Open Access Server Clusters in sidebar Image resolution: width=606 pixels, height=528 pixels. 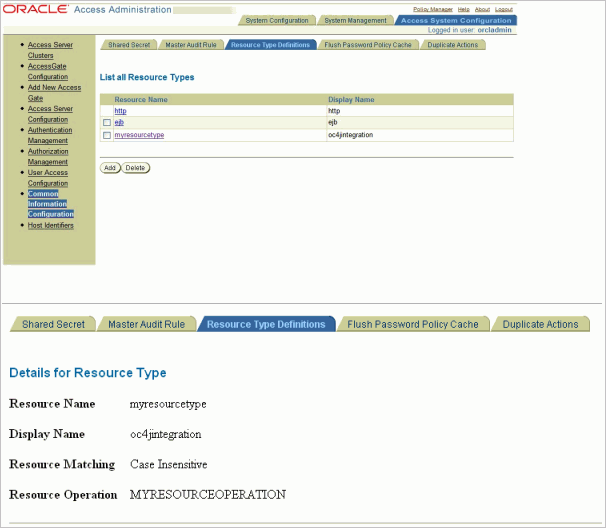(x=50, y=50)
